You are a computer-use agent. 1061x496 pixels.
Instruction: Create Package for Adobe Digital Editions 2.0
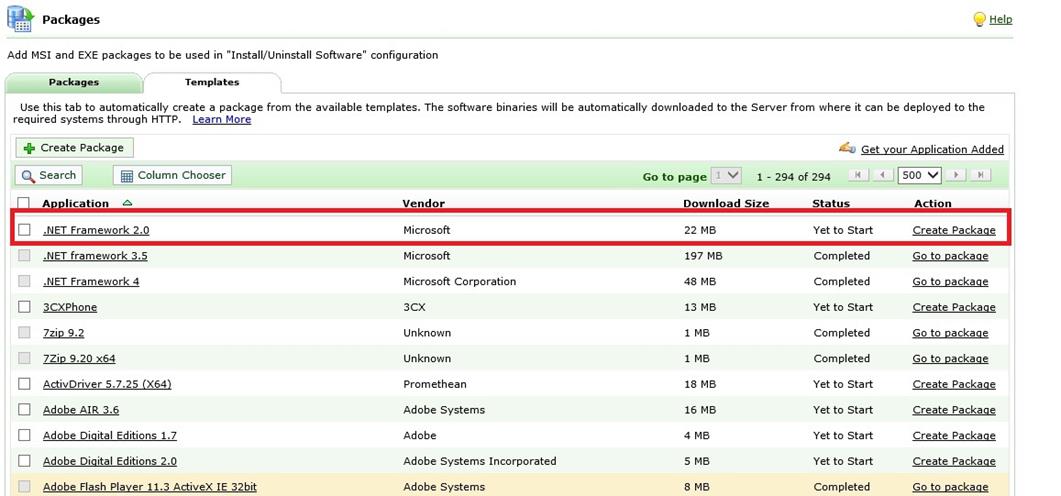pyautogui.click(x=954, y=461)
